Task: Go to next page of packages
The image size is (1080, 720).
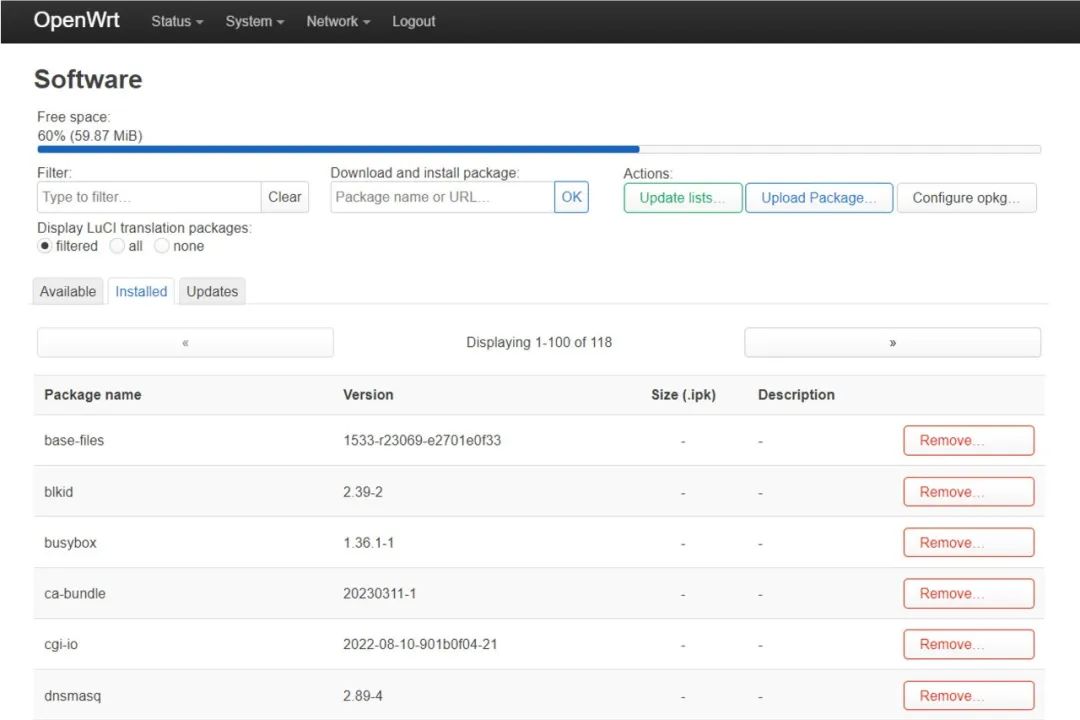Action: [x=892, y=342]
